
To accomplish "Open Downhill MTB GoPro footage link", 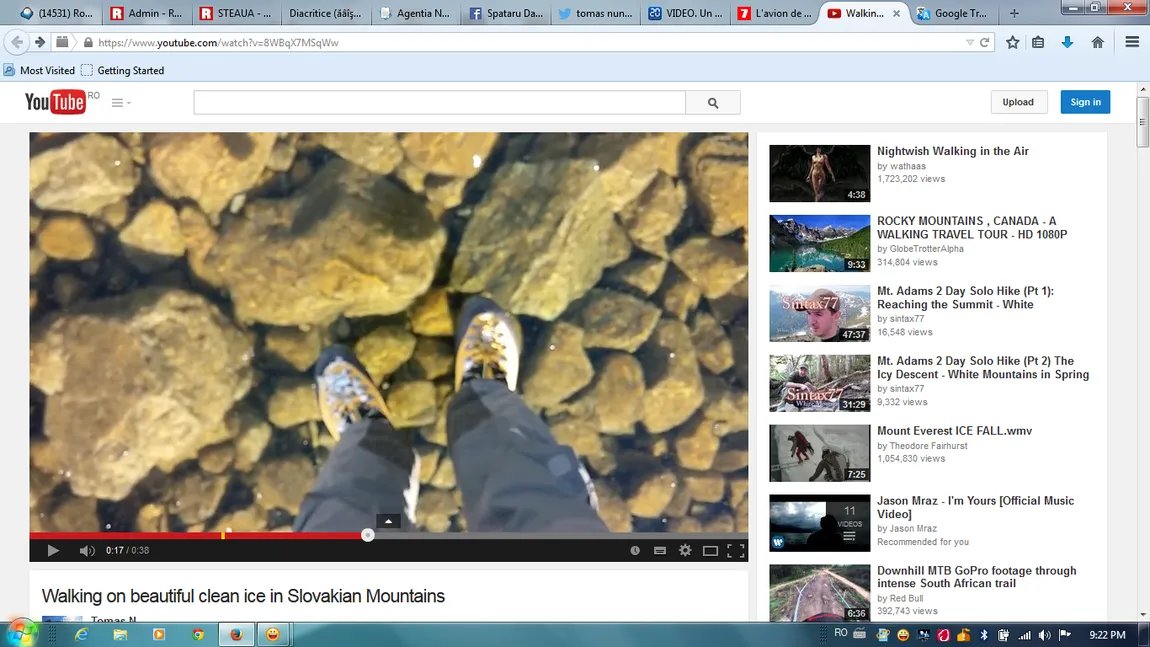I will (x=976, y=577).
